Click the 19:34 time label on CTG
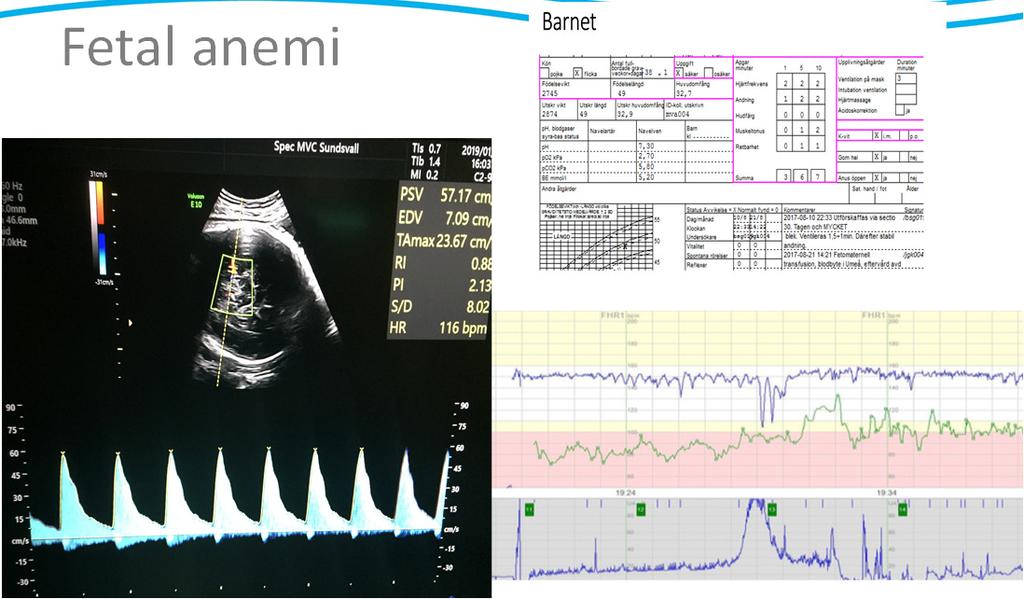Viewport: 1024px width, 599px height. click(886, 493)
